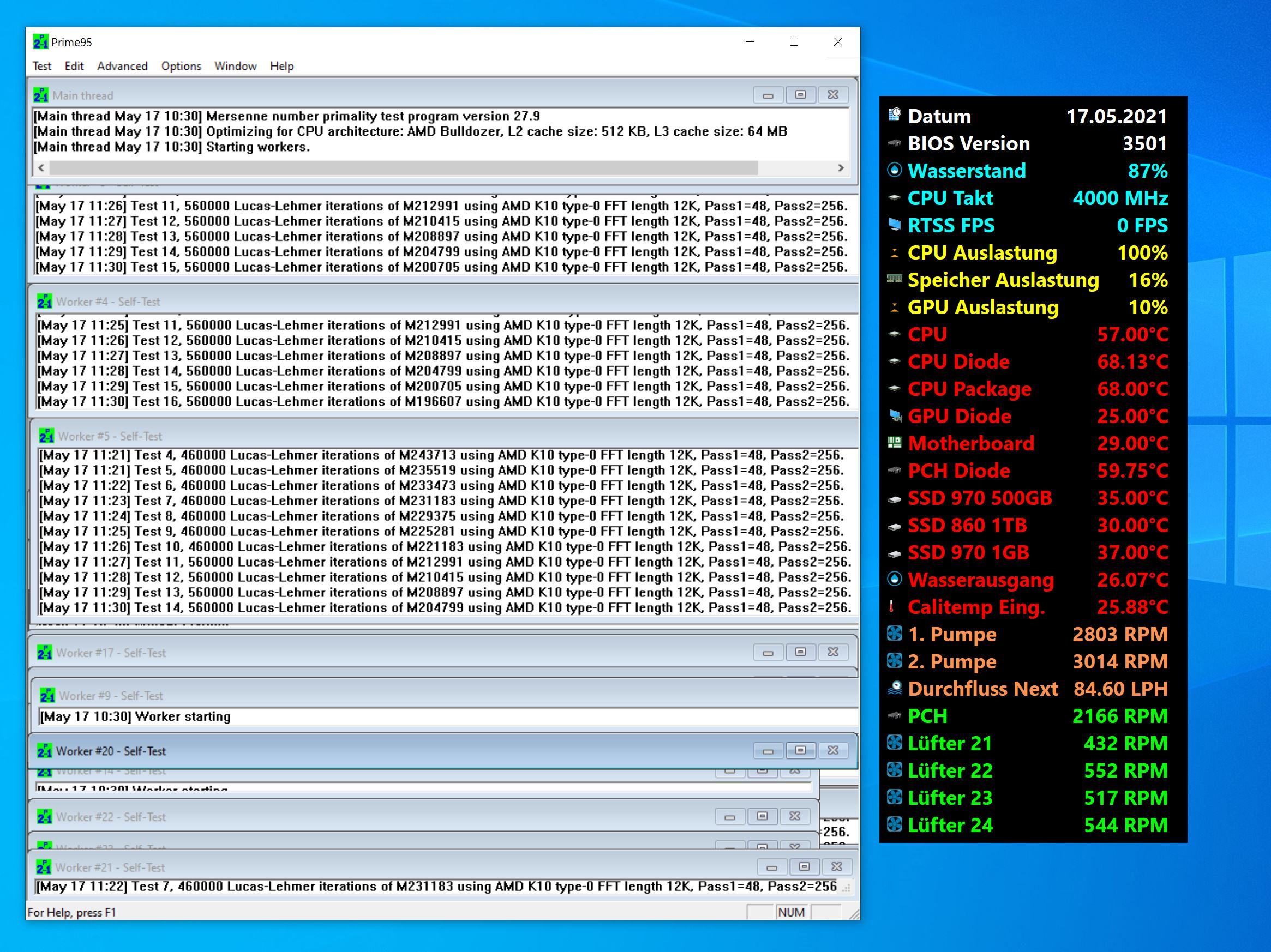Image resolution: width=1271 pixels, height=952 pixels.
Task: Click left scroll arrow in Main thread
Action: (x=41, y=167)
